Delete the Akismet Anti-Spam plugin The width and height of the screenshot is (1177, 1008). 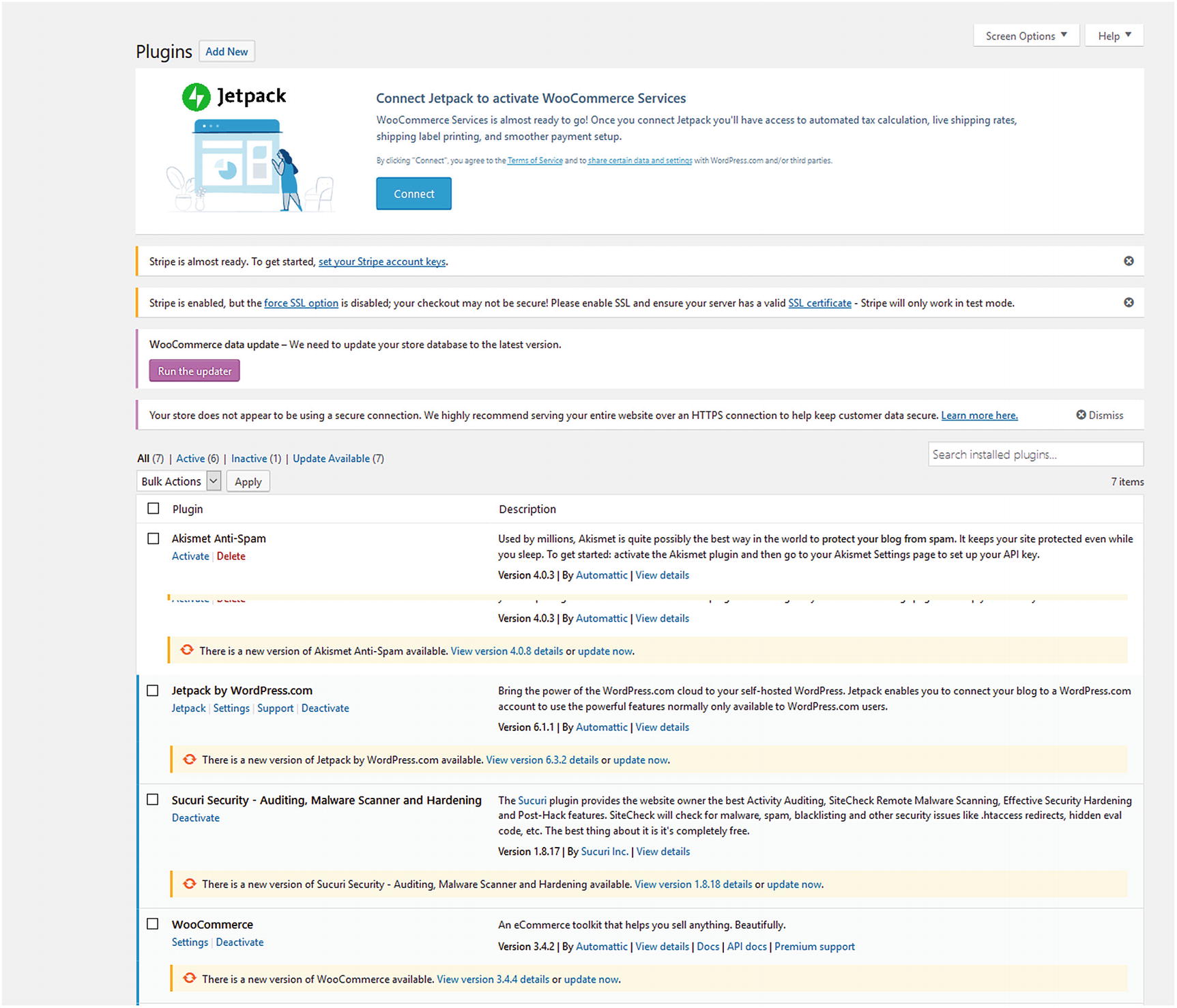coord(231,557)
